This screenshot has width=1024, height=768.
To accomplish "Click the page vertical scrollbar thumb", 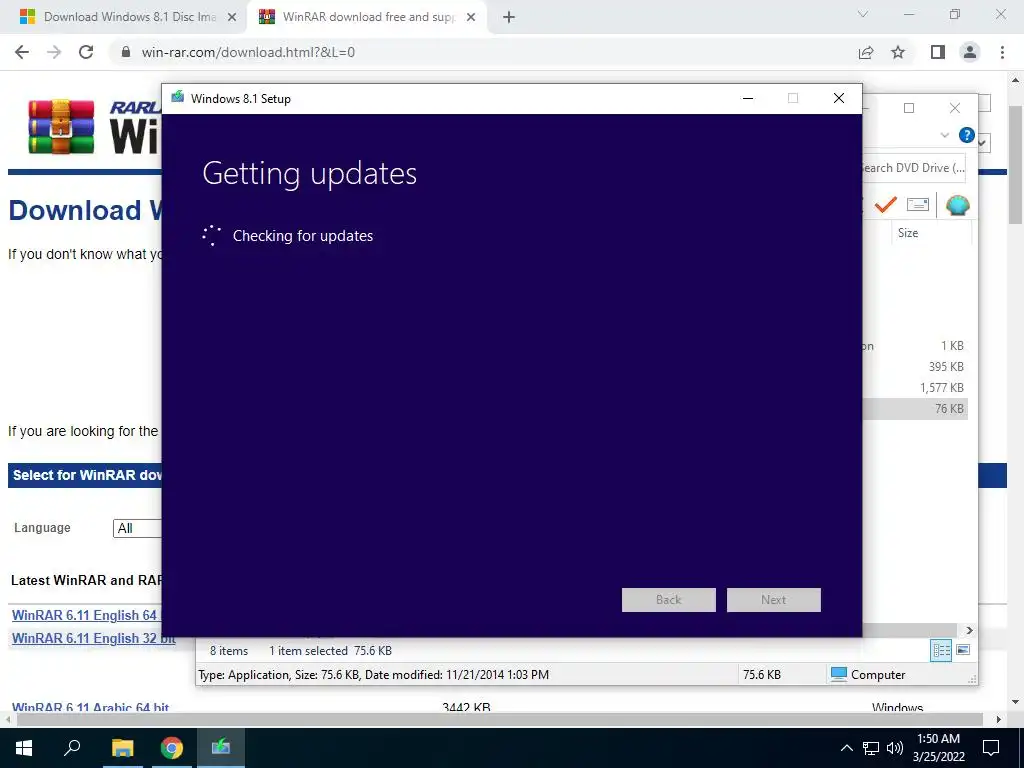I will click(x=1016, y=163).
